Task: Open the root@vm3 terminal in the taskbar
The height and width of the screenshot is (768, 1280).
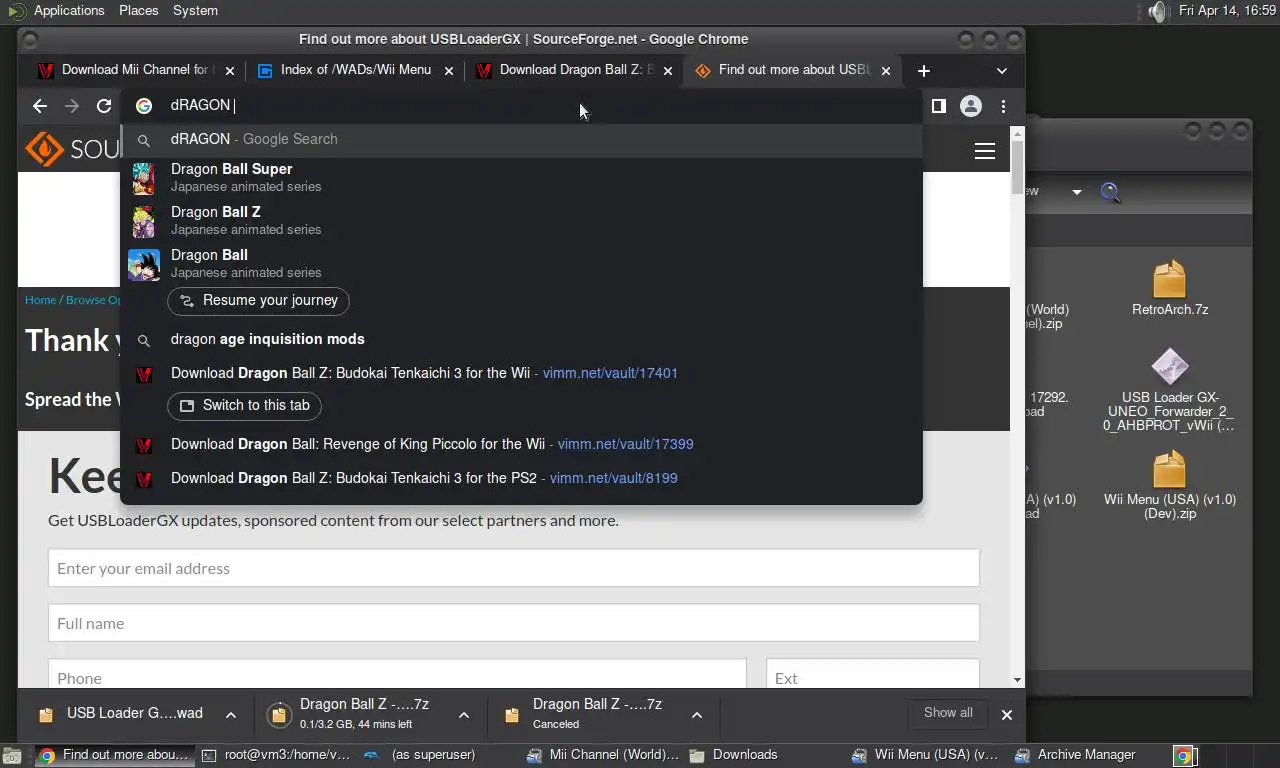Action: pyautogui.click(x=276, y=756)
